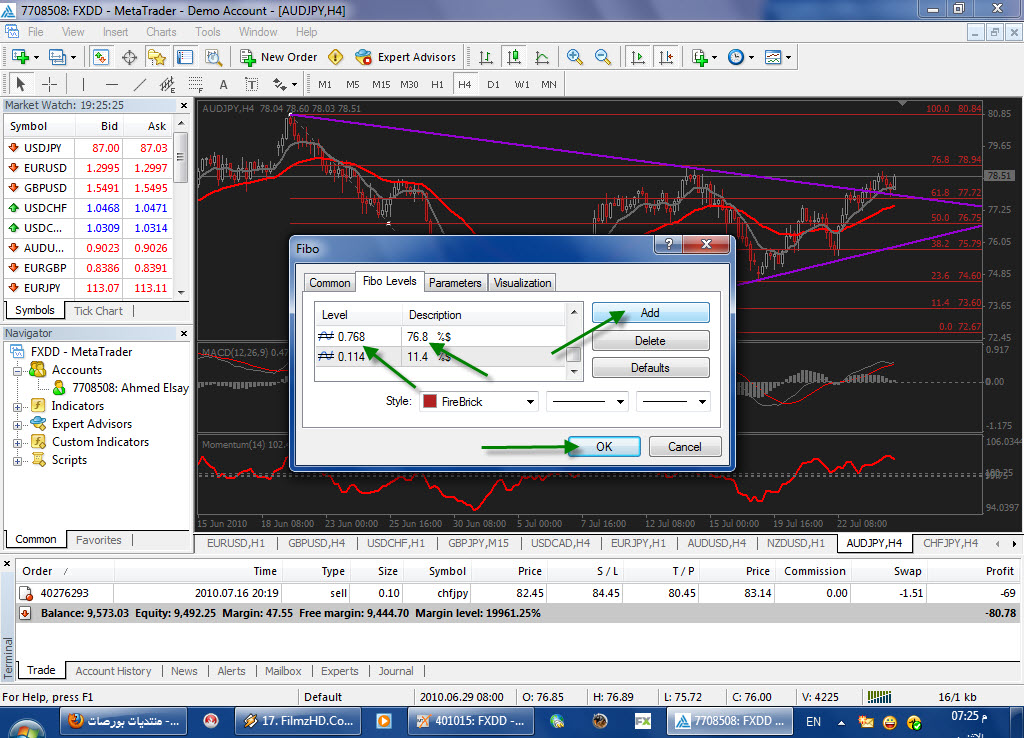
Task: Open the line style dropdown in the Fibo dialog
Action: pos(587,401)
